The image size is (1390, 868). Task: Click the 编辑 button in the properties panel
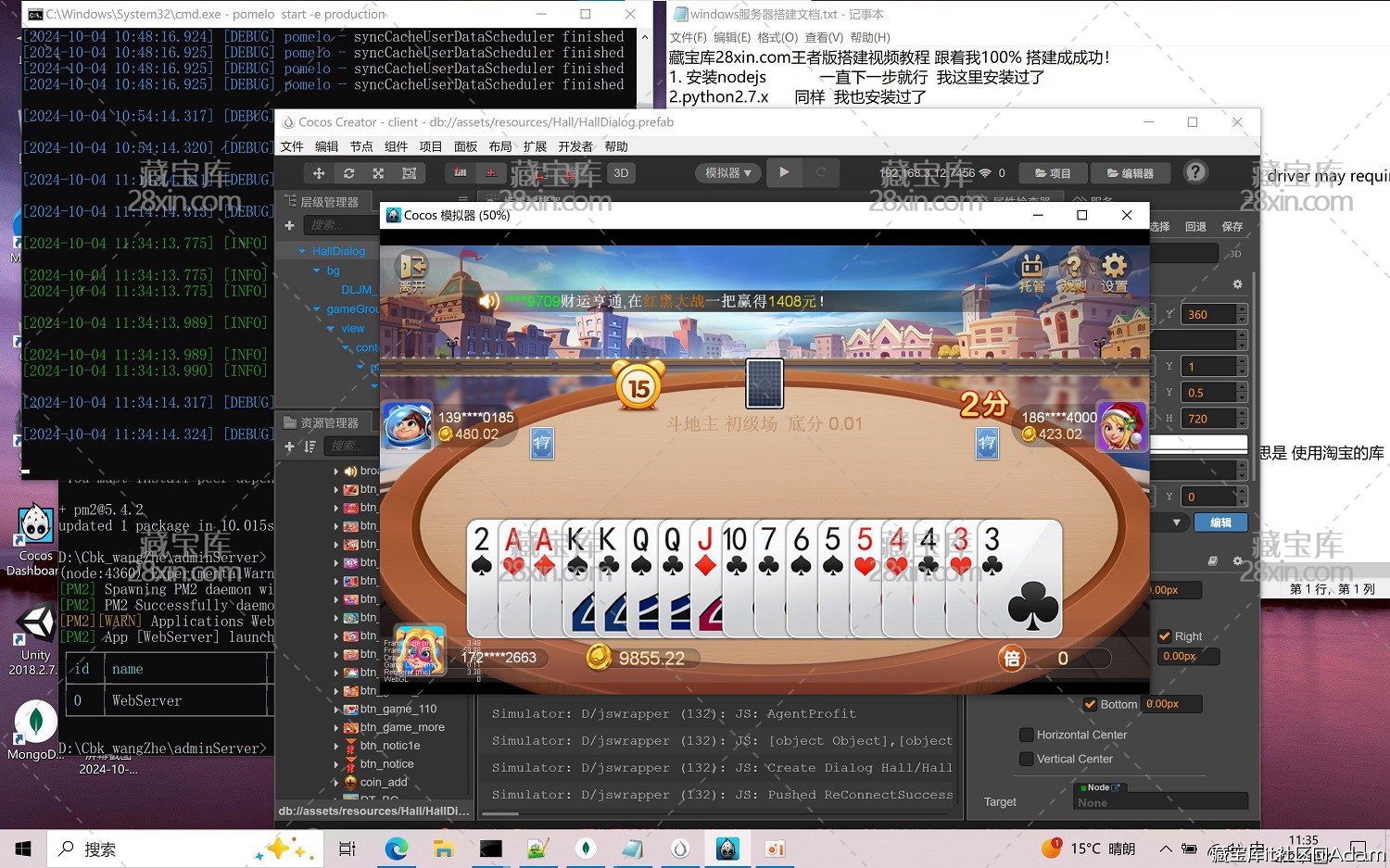(1220, 522)
